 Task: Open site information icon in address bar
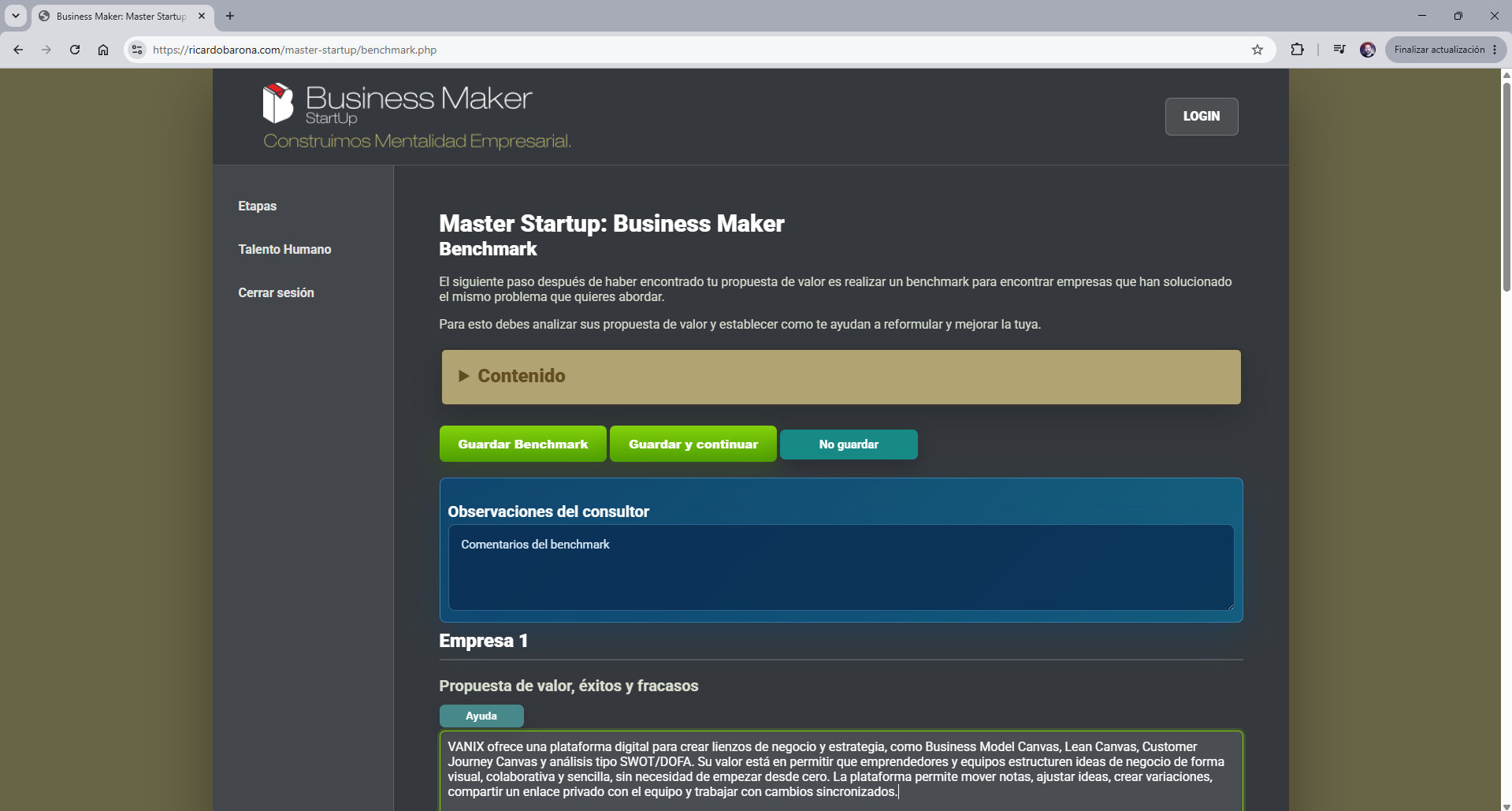tap(137, 50)
